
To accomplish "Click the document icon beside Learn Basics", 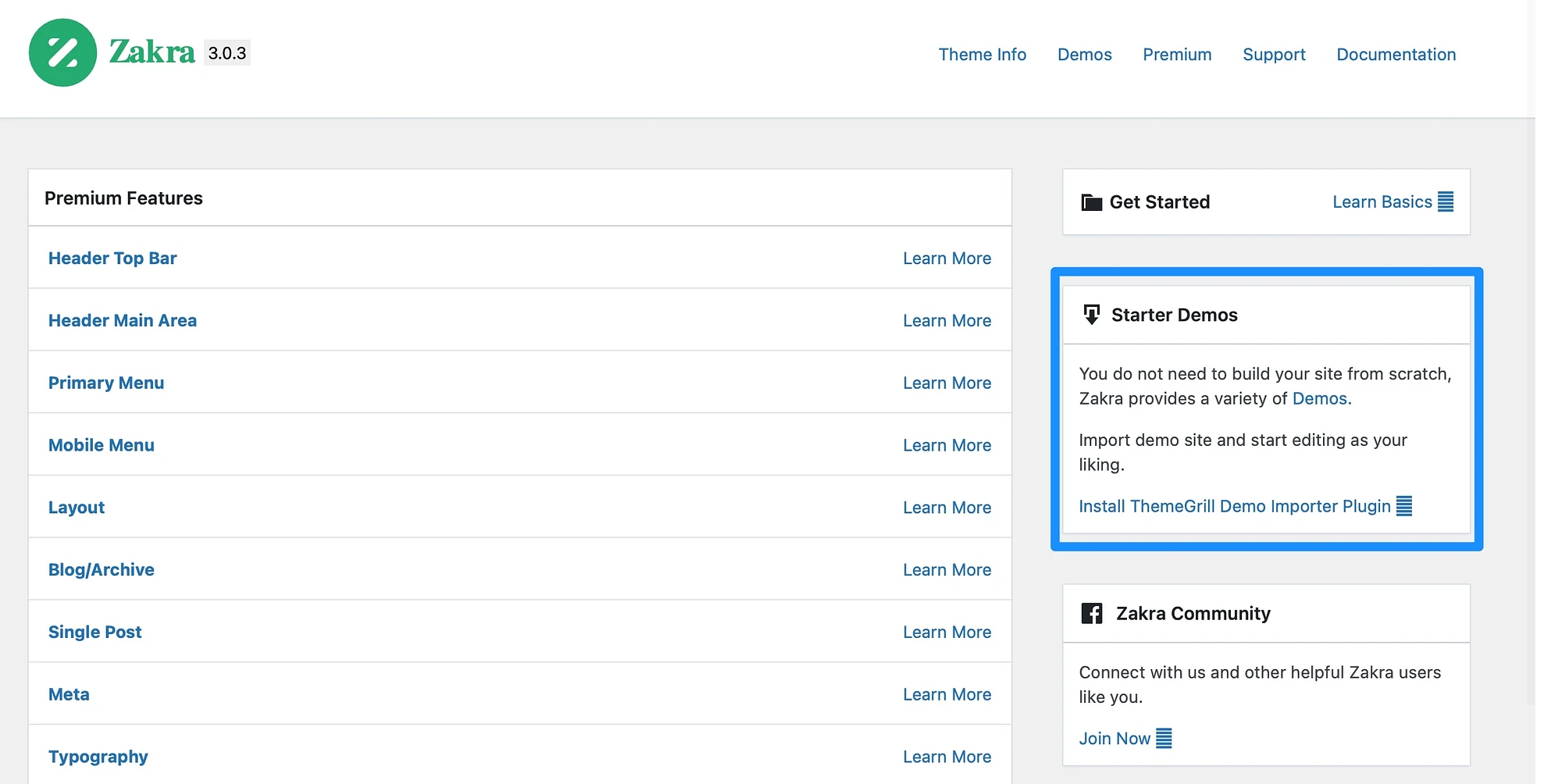I will [x=1446, y=202].
